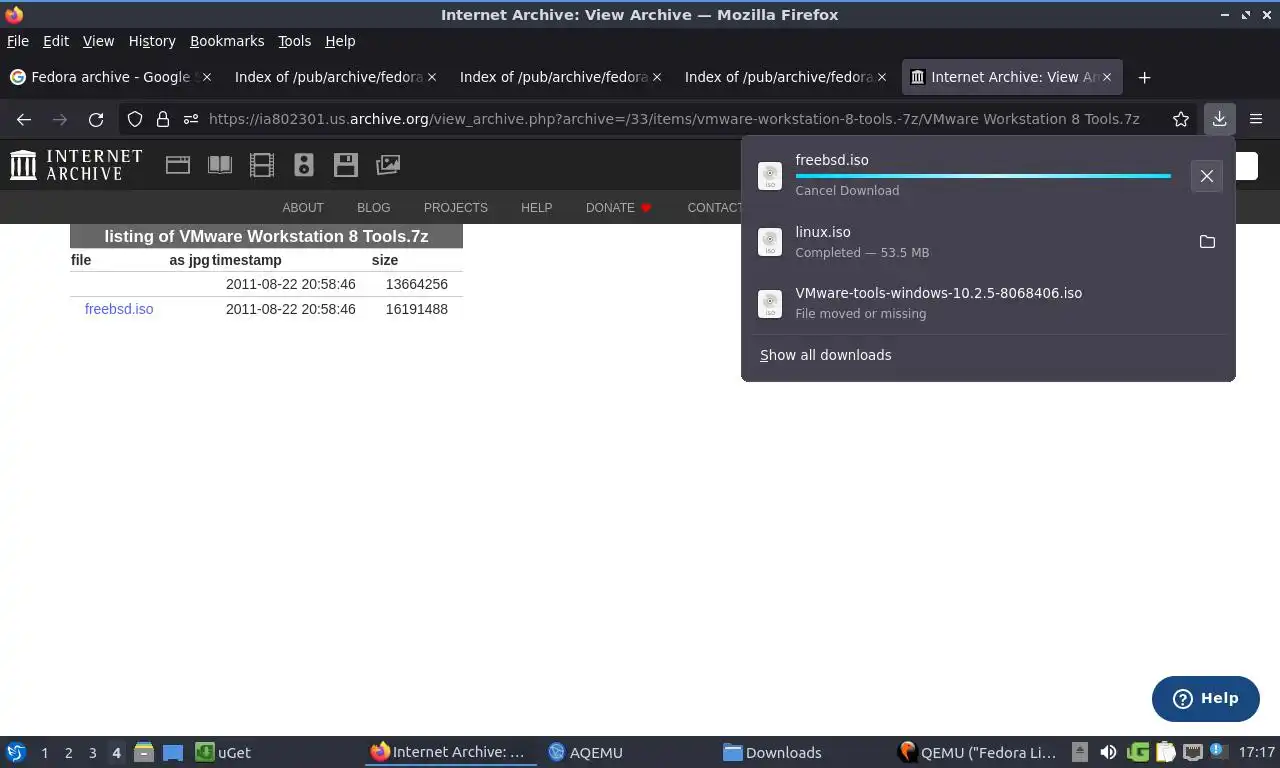Click the blue Help chat button
Screen dimensions: 1280x768
[1205, 698]
